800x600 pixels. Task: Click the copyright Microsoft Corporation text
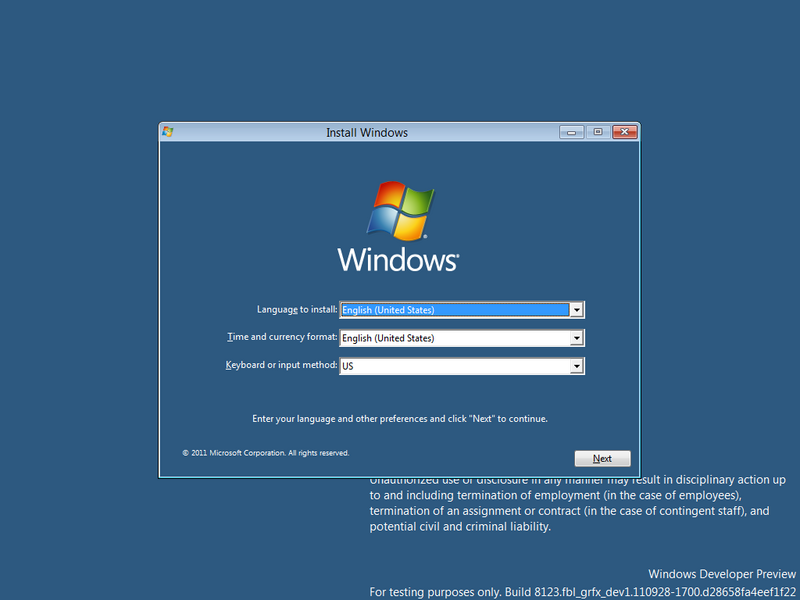coord(266,453)
